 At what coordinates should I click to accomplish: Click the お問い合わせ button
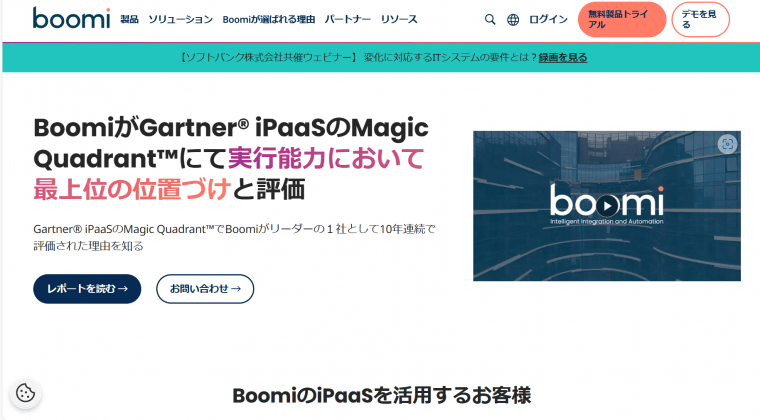pyautogui.click(x=205, y=289)
